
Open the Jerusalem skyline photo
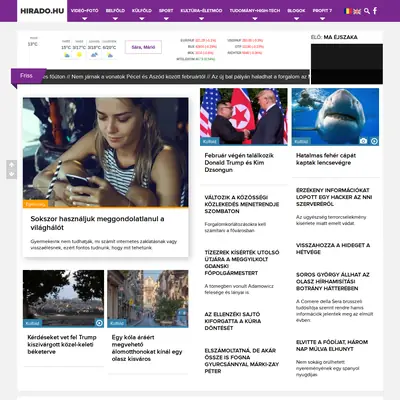63,299
